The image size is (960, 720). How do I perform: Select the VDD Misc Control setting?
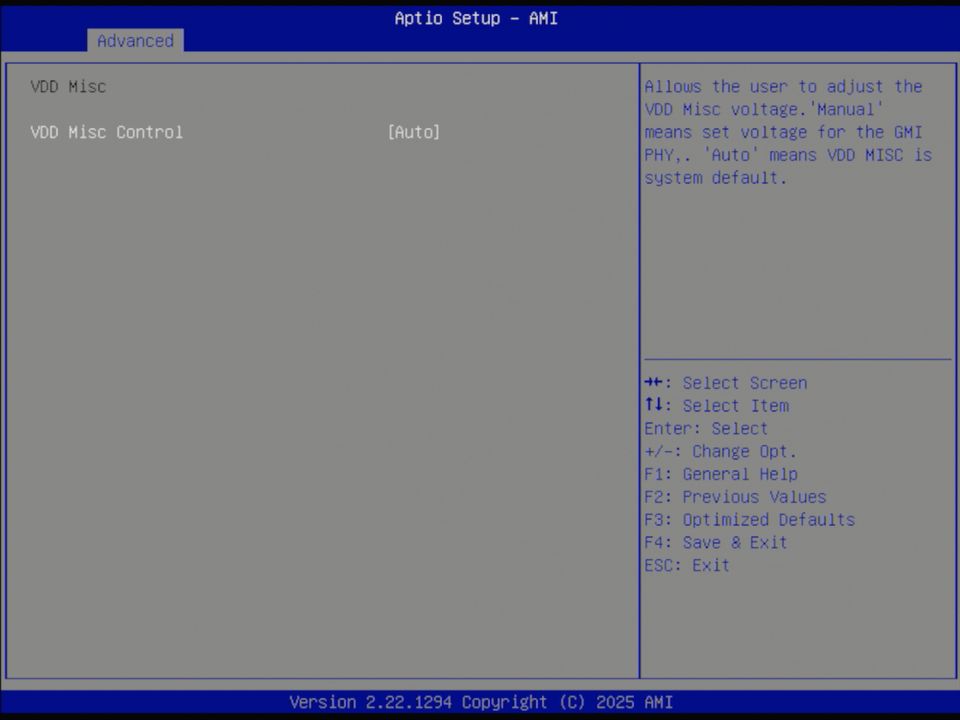click(x=106, y=132)
